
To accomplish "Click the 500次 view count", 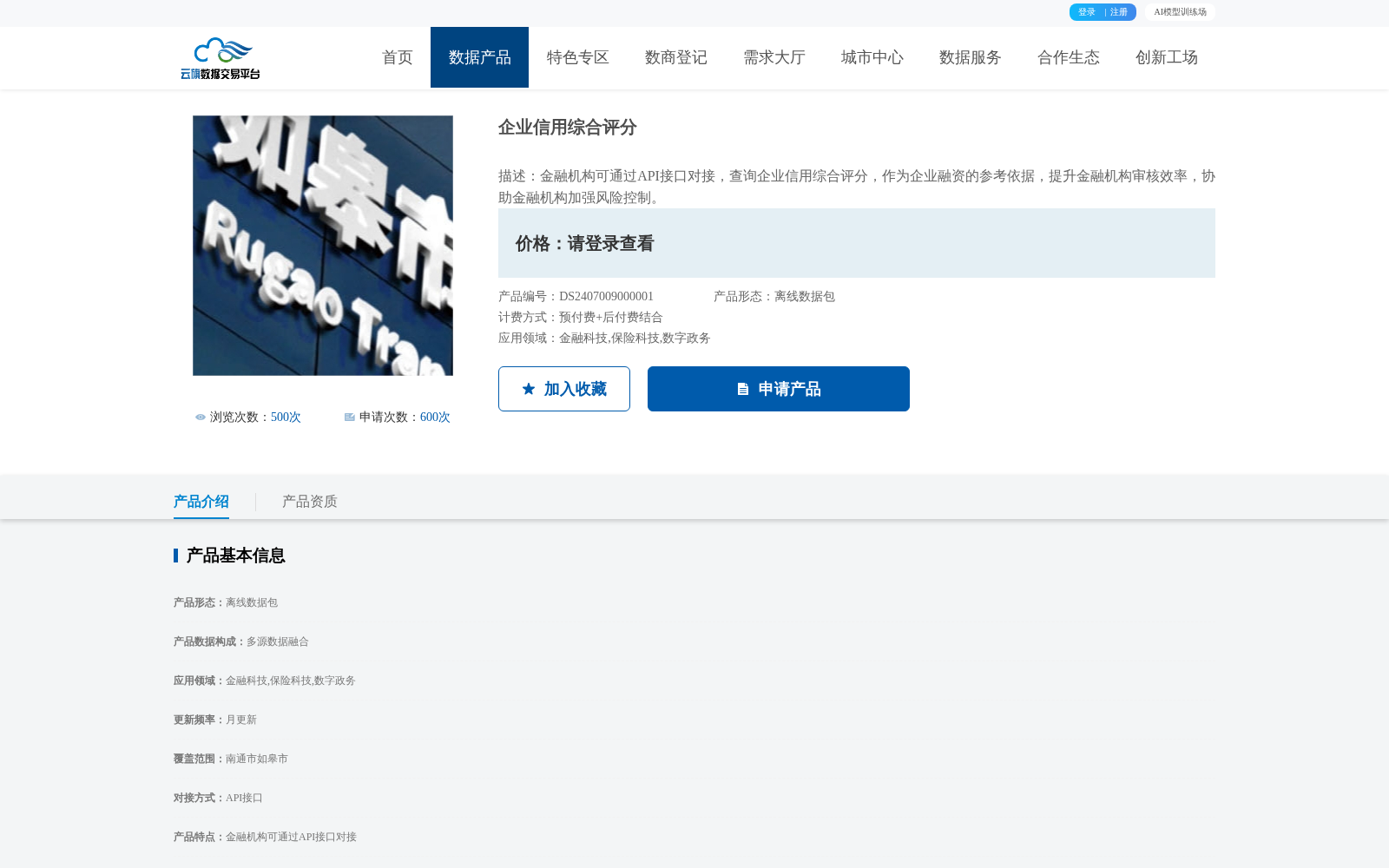I will coord(286,418).
